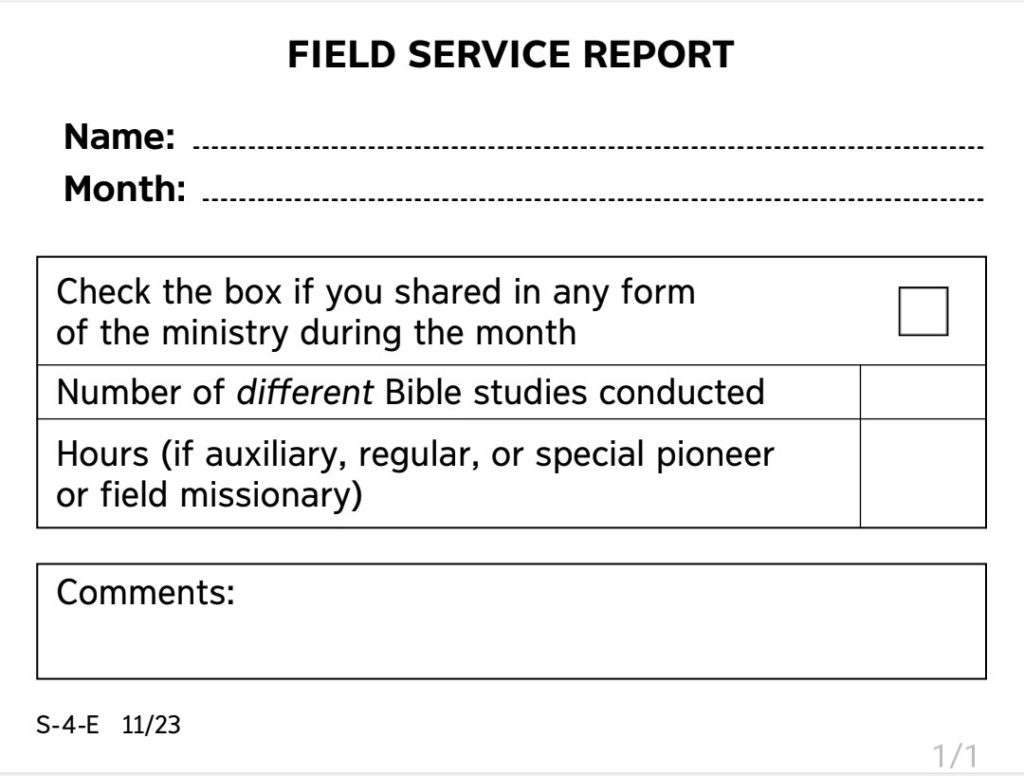Click the bold Month: label
Viewport: 1024px width, 776px height.
[125, 189]
